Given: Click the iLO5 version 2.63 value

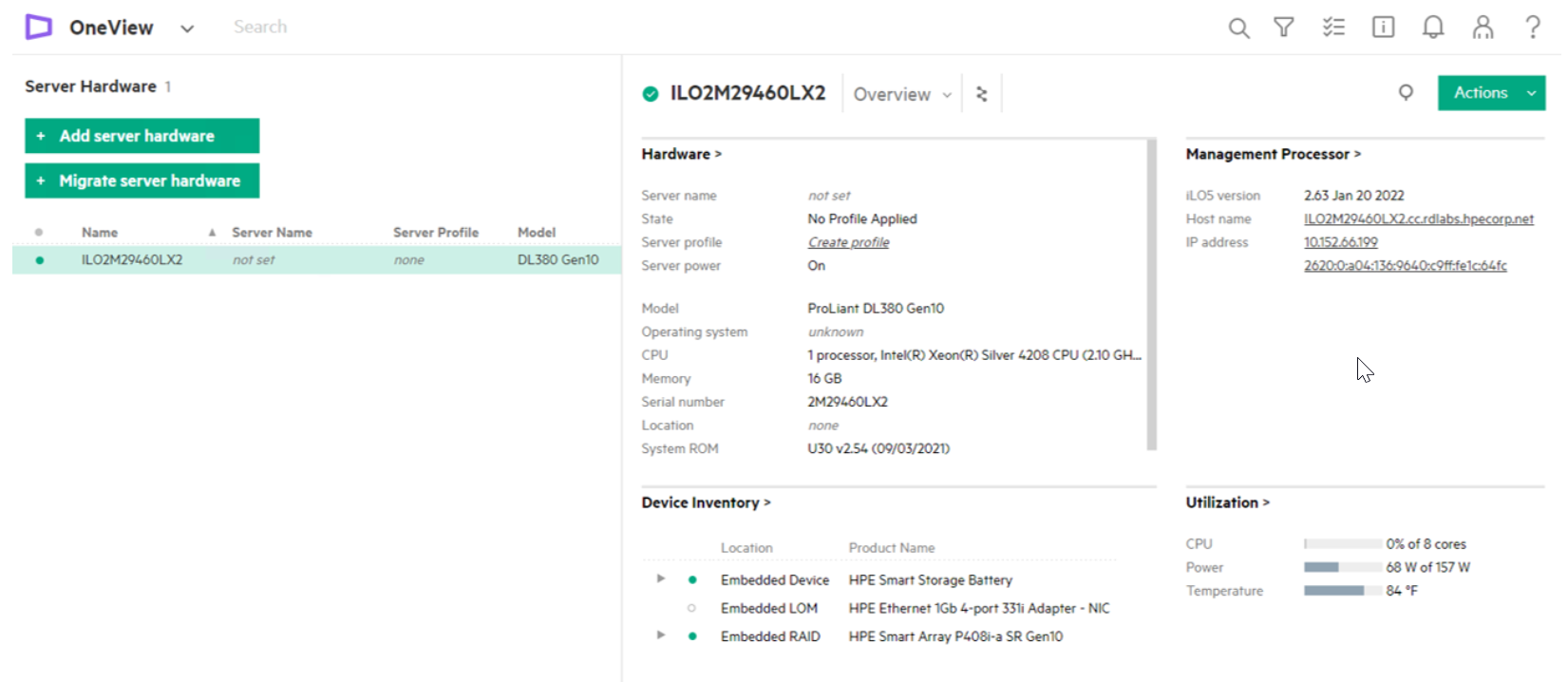Looking at the screenshot, I should 1353,195.
